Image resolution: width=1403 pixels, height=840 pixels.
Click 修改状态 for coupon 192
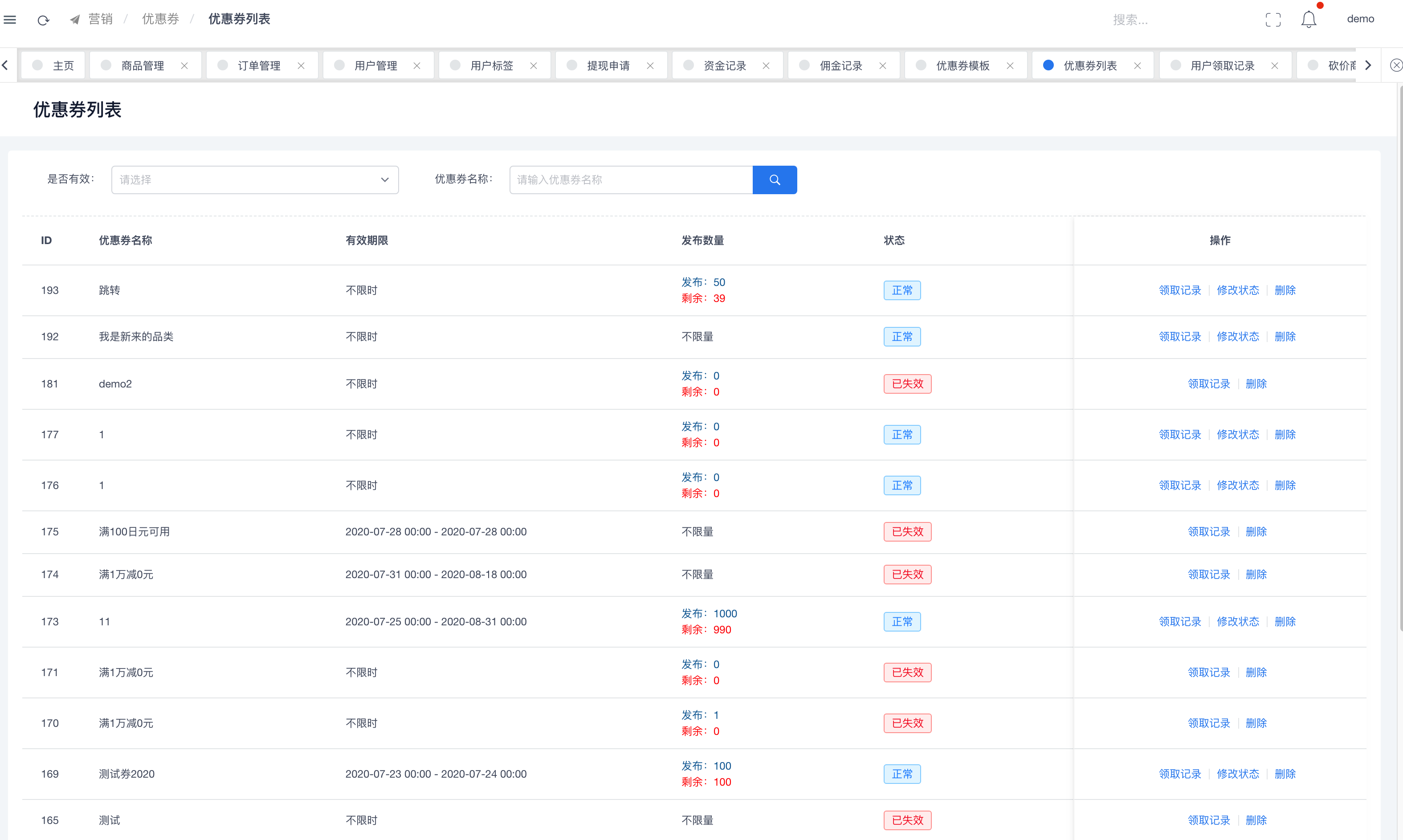(1238, 337)
